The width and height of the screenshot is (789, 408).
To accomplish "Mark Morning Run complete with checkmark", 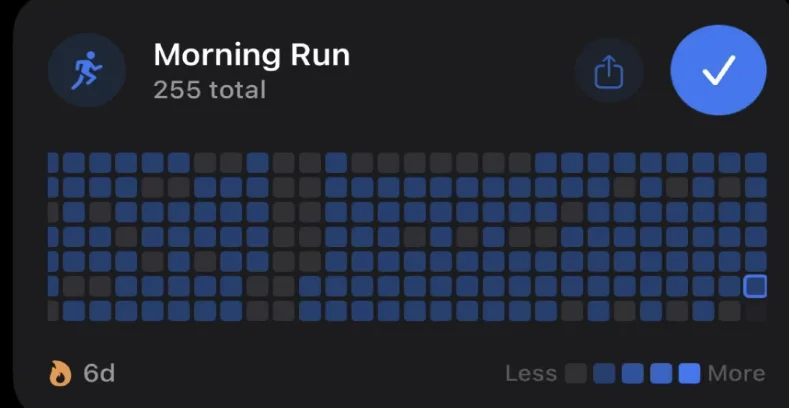I will click(x=718, y=70).
